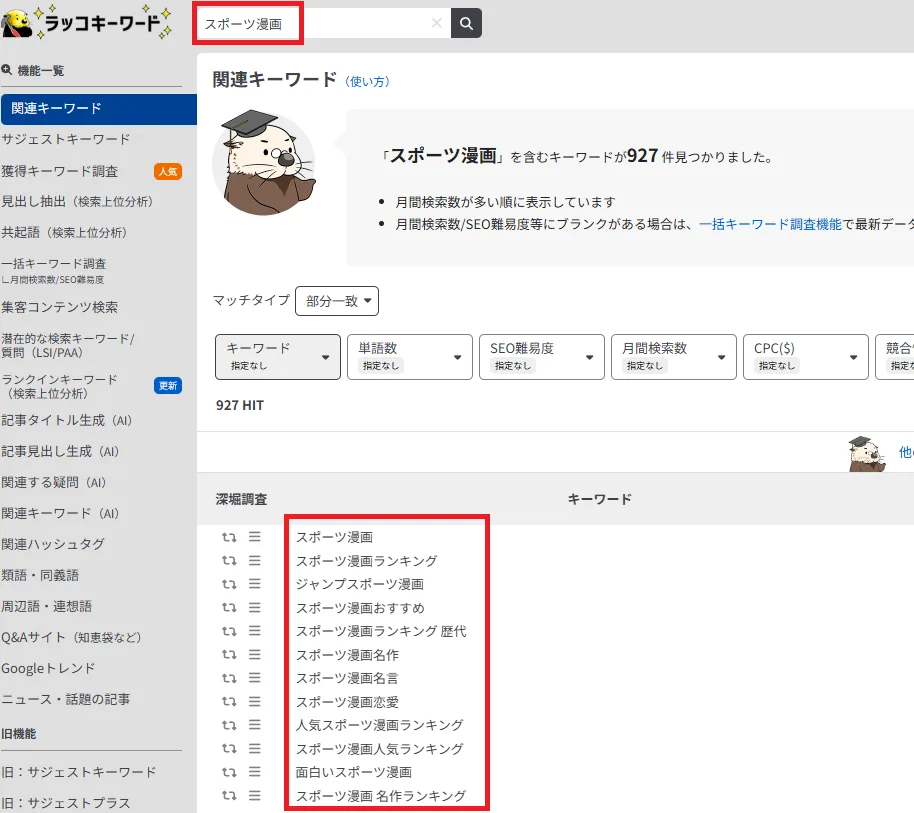
Task: Click list icon for ジャンプスポーツ漫画 row
Action: coord(255,583)
